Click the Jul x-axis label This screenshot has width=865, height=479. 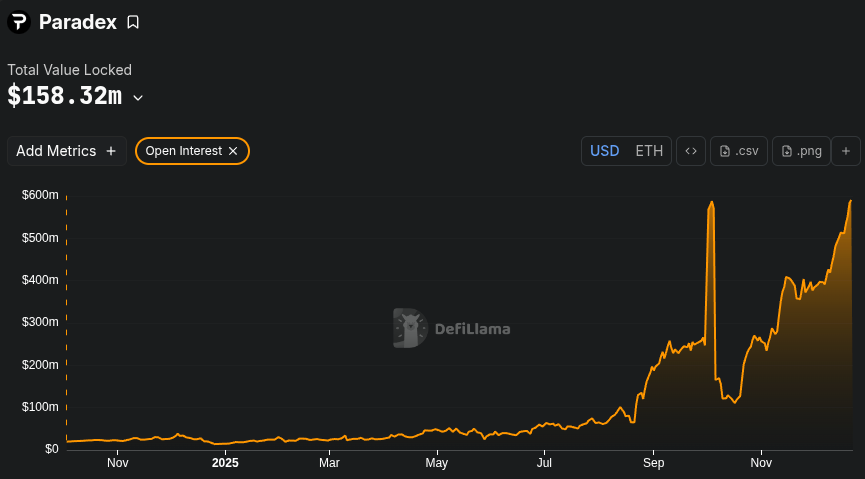pos(544,463)
